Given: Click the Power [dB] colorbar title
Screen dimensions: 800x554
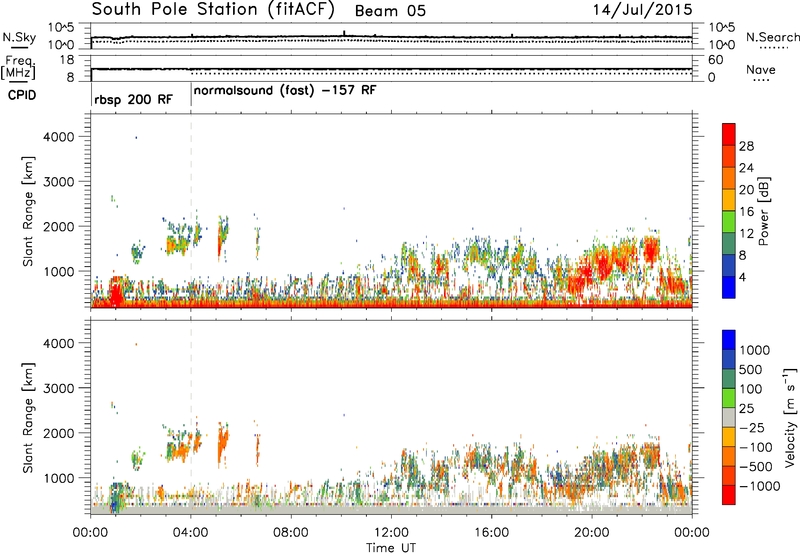Looking at the screenshot, I should pos(764,211).
